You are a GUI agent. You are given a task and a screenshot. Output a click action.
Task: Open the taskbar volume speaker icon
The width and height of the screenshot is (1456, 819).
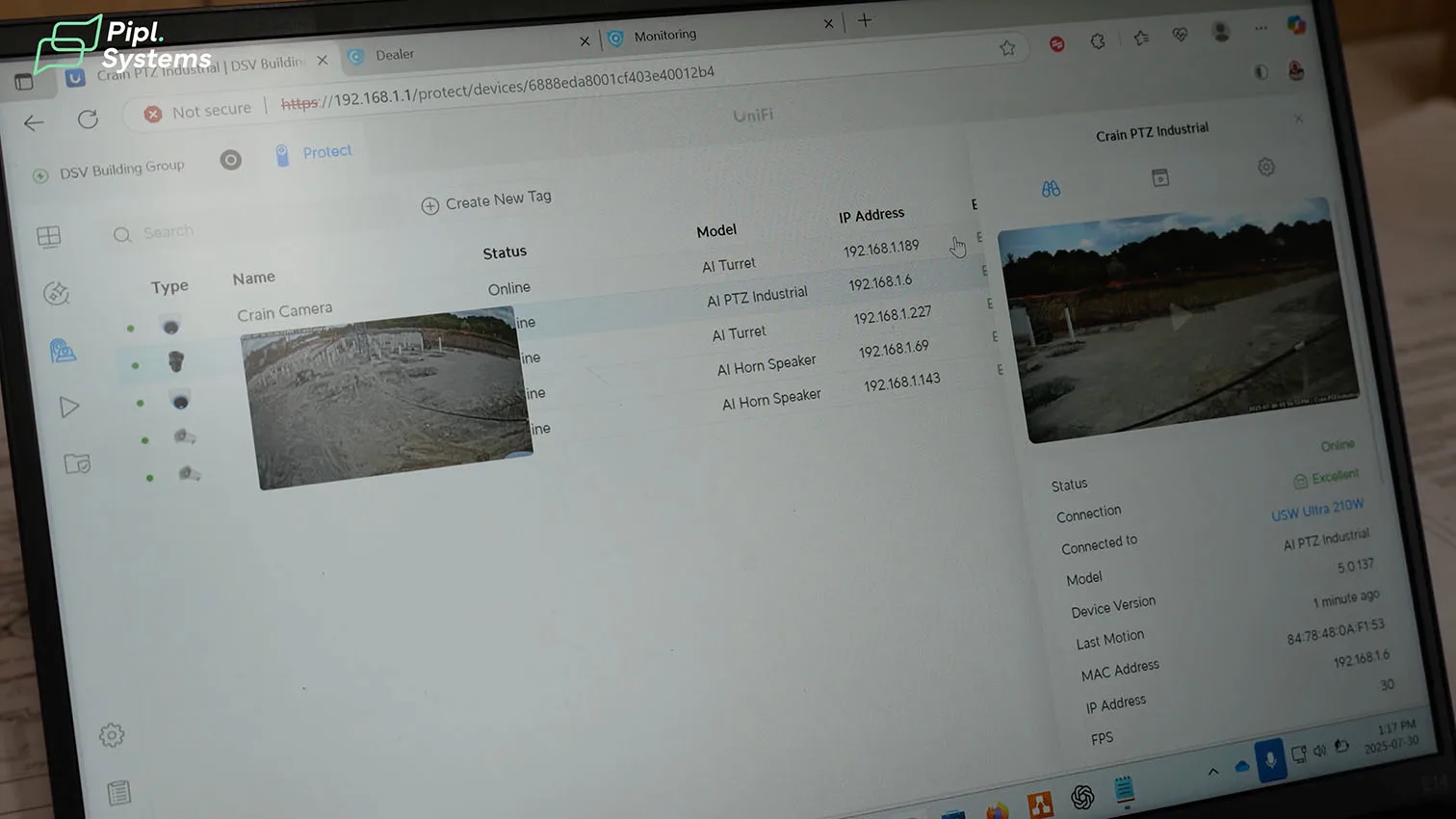(x=1319, y=751)
